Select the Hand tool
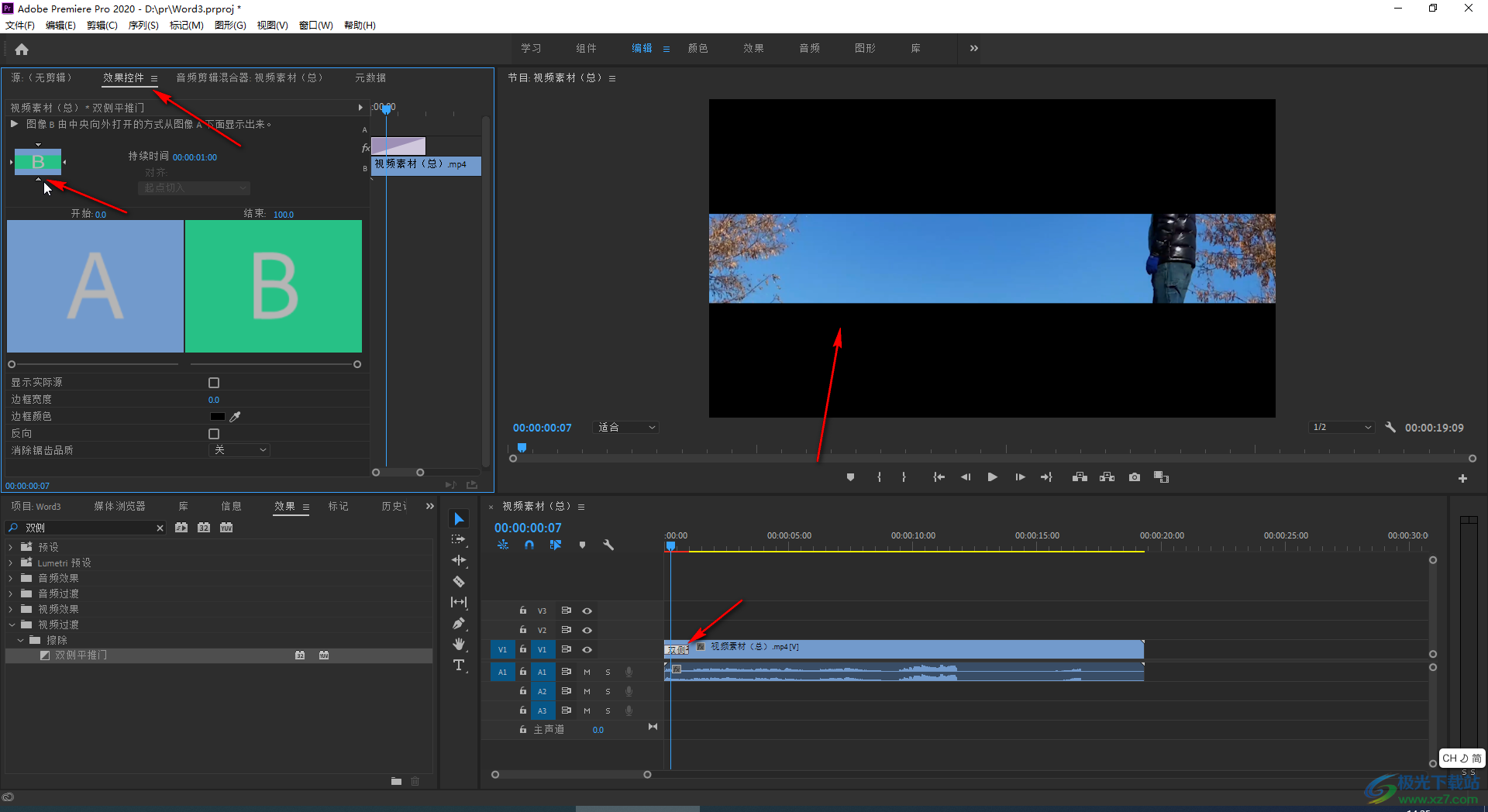This screenshot has height=812, width=1488. coord(459,644)
